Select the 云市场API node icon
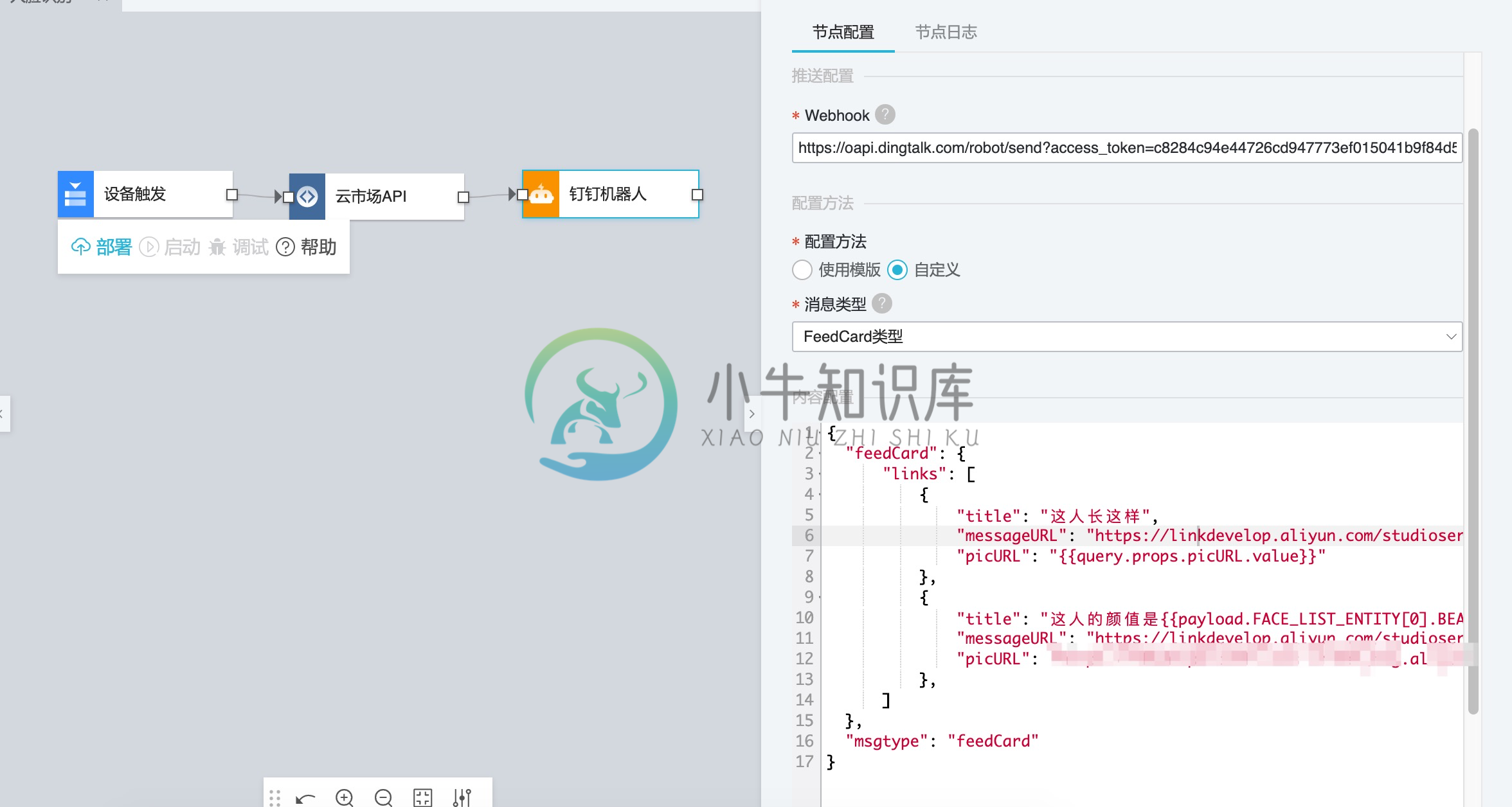Image resolution: width=1512 pixels, height=807 pixels. (x=307, y=197)
